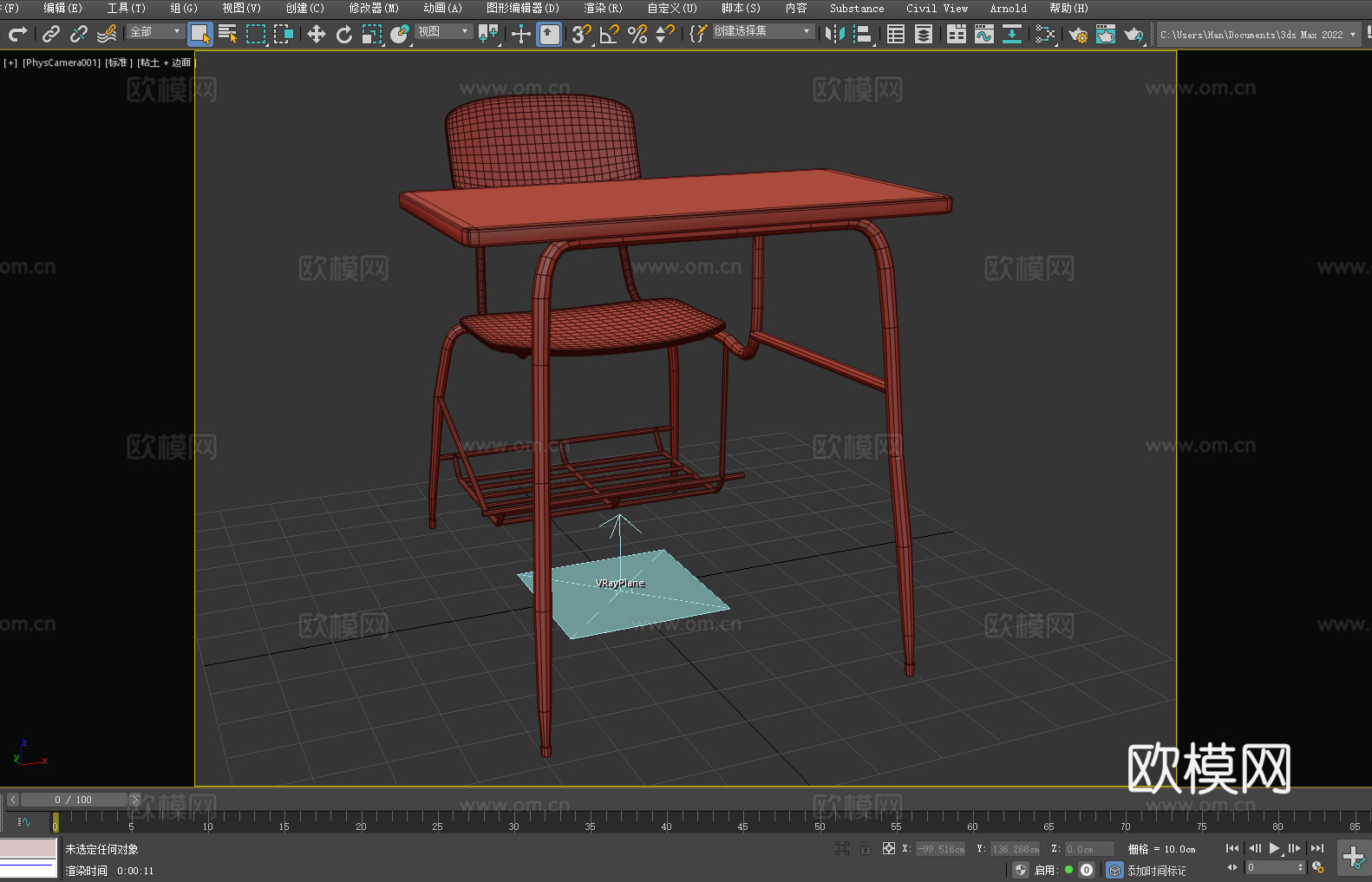Click the Align tool icon
The width and height of the screenshot is (1372, 882).
coord(863,34)
